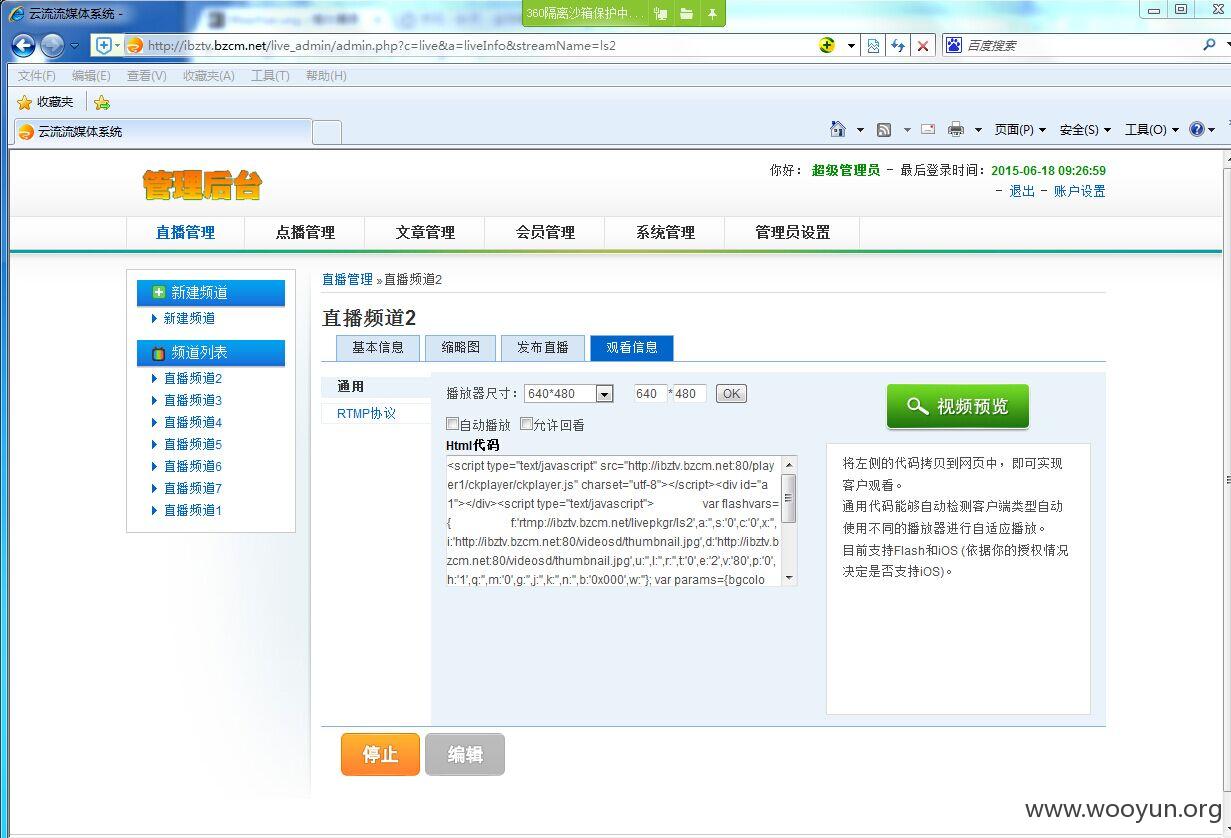The image size is (1231, 838).
Task: Open 直播频道3 in channel list
Action: click(193, 400)
